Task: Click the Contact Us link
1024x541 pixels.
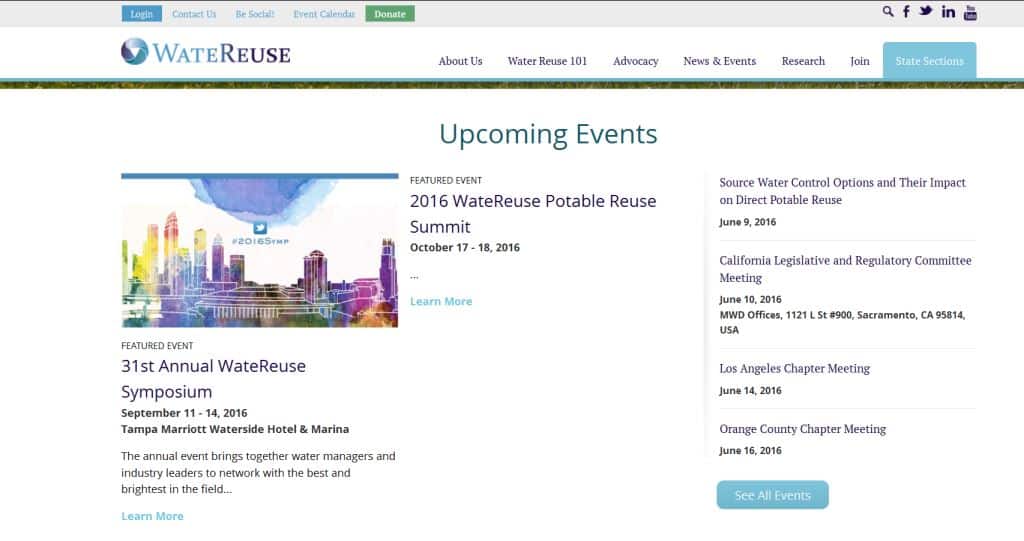Action: [194, 14]
